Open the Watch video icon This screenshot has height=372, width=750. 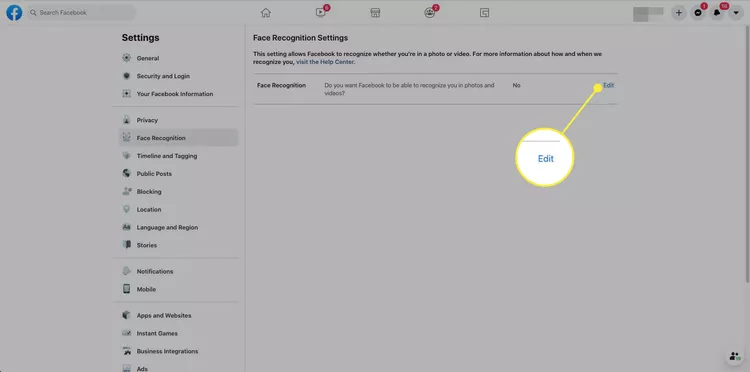(x=320, y=13)
